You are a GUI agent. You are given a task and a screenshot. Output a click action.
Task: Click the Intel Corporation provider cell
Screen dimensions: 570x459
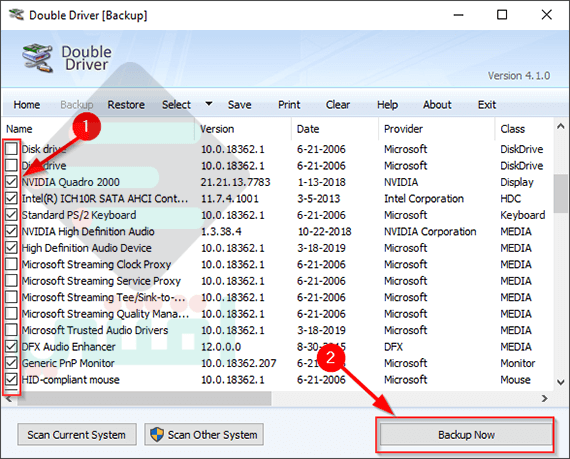pyautogui.click(x=424, y=198)
